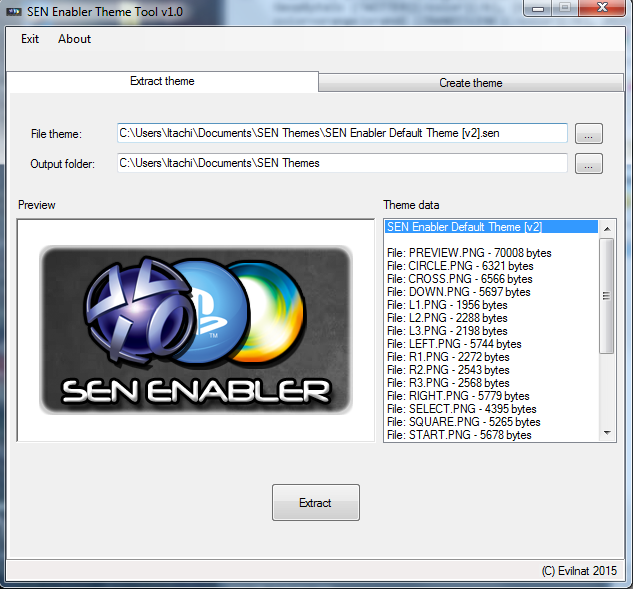Click the Theme data scrollbar down arrow
Screen dimensions: 633x589
point(607,433)
